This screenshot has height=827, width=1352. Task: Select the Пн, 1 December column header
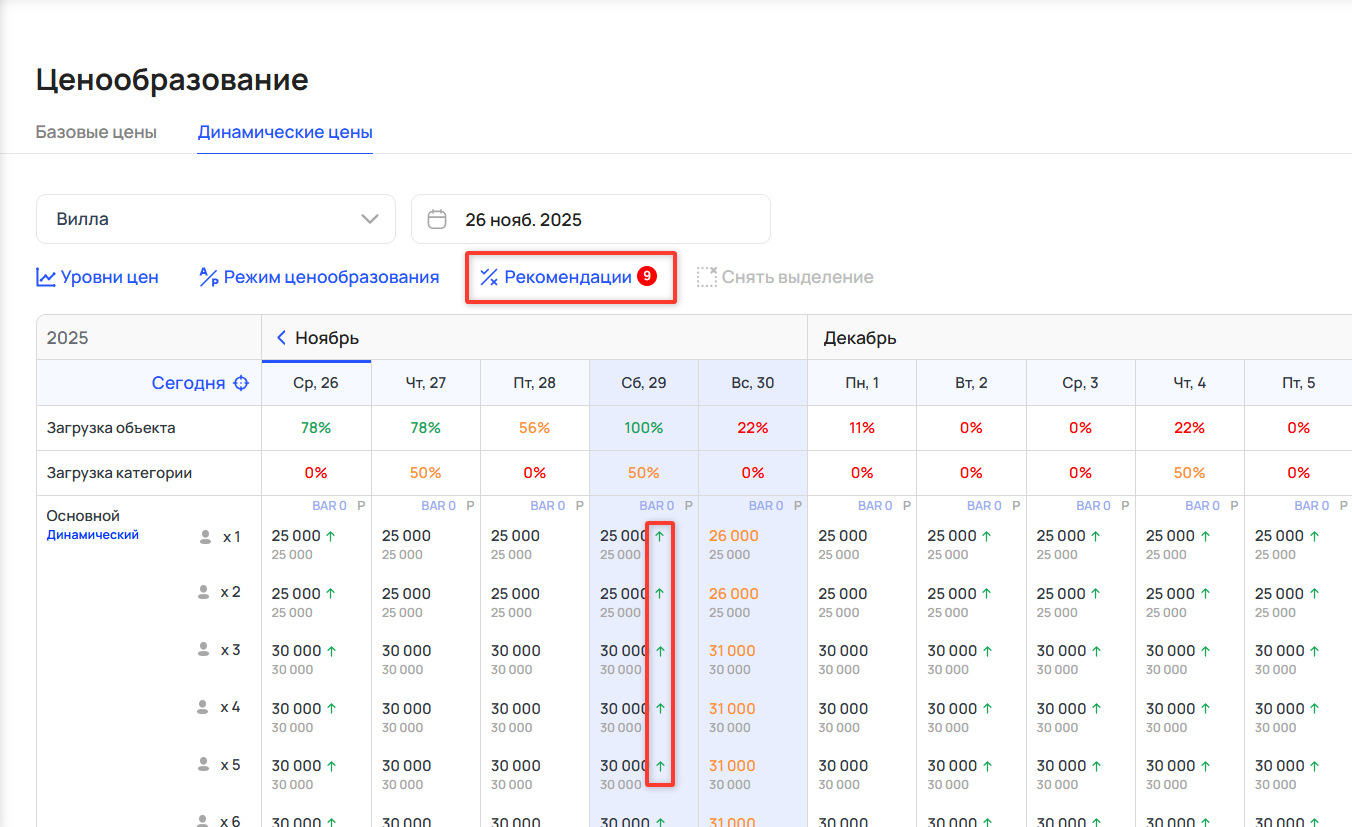(x=861, y=383)
